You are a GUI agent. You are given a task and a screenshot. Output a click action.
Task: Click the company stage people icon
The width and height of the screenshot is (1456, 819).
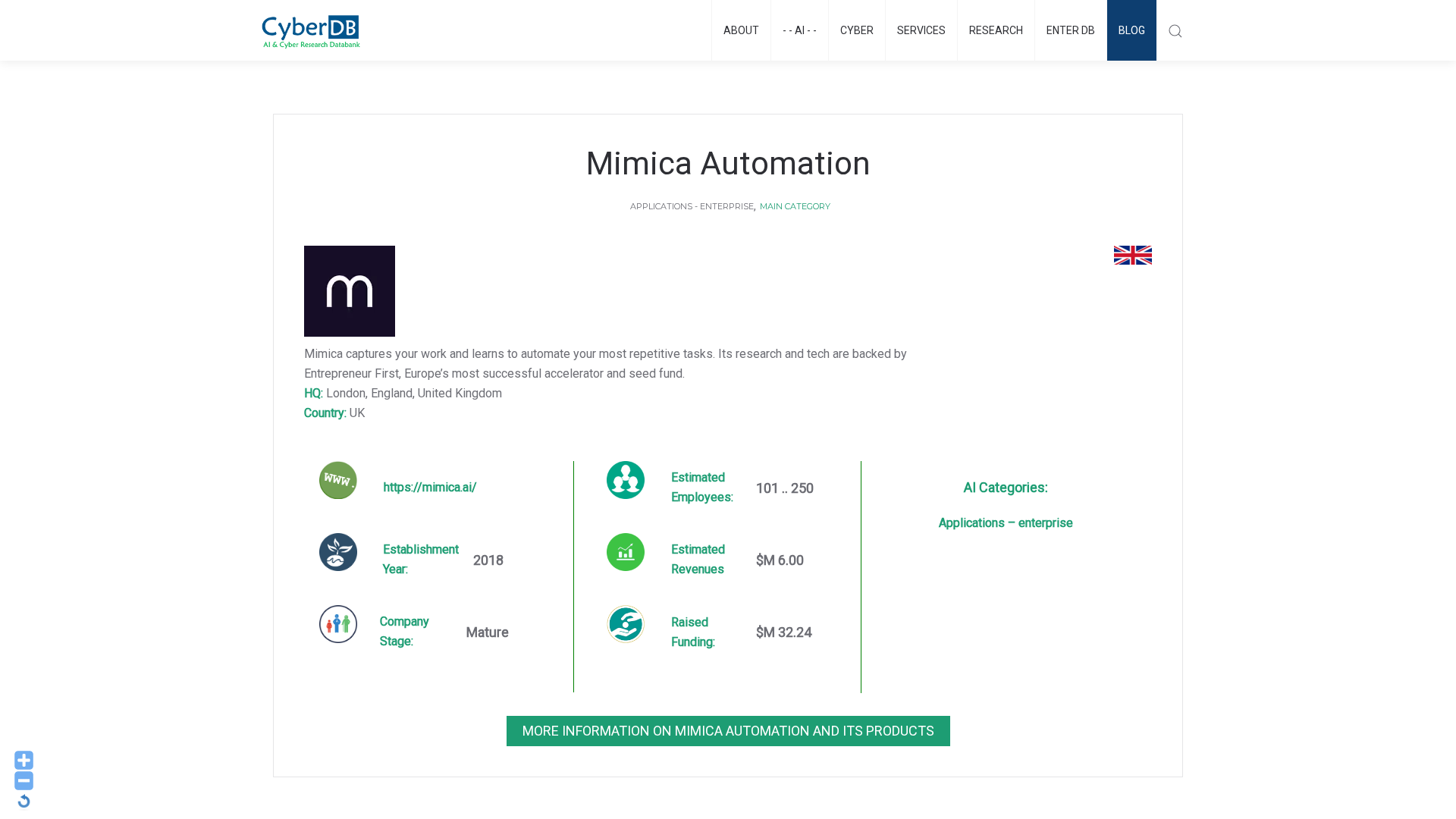coord(338,624)
